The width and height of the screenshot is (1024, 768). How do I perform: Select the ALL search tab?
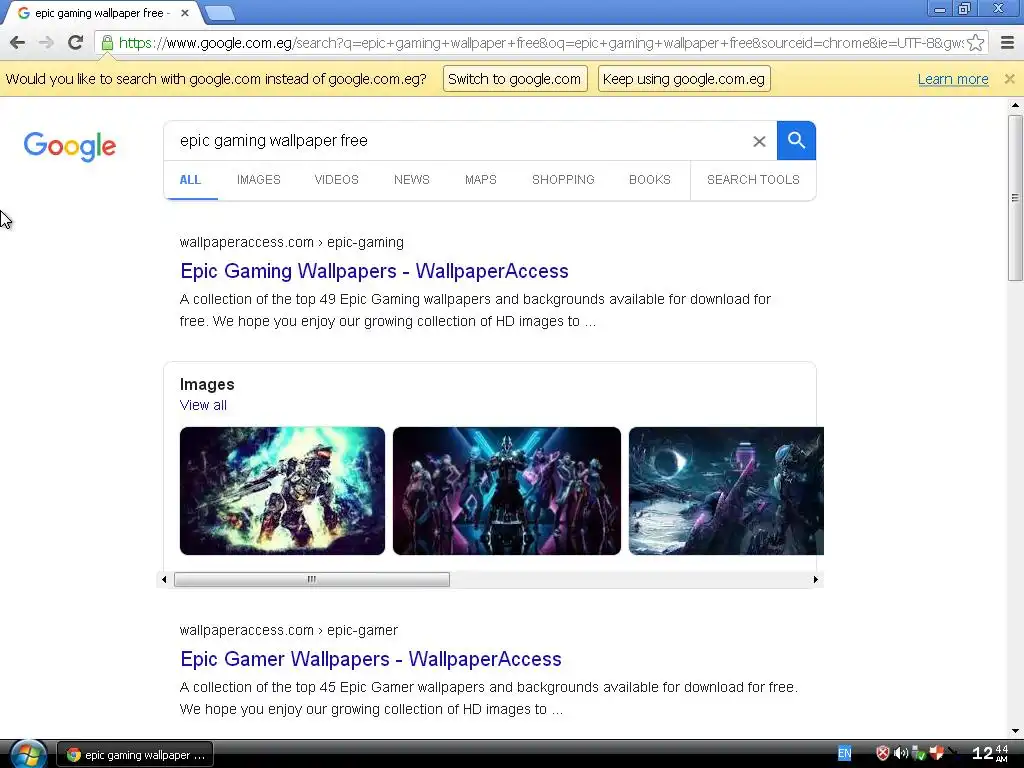pos(190,180)
